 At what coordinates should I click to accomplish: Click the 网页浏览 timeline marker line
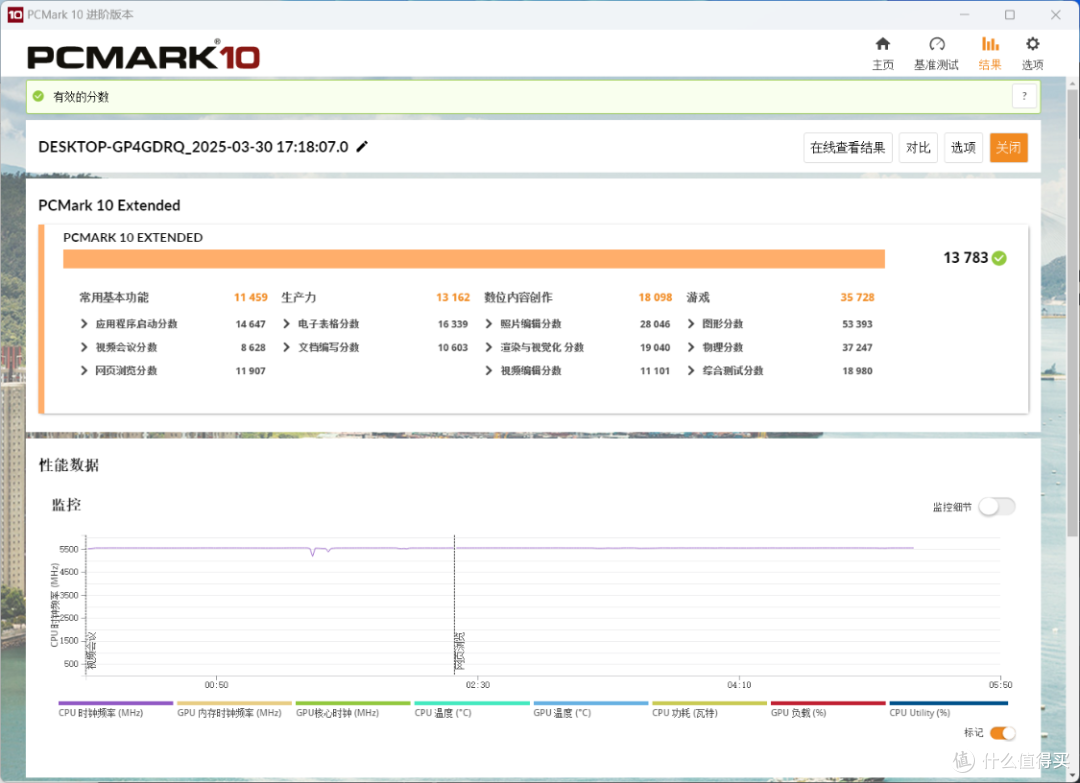point(455,606)
